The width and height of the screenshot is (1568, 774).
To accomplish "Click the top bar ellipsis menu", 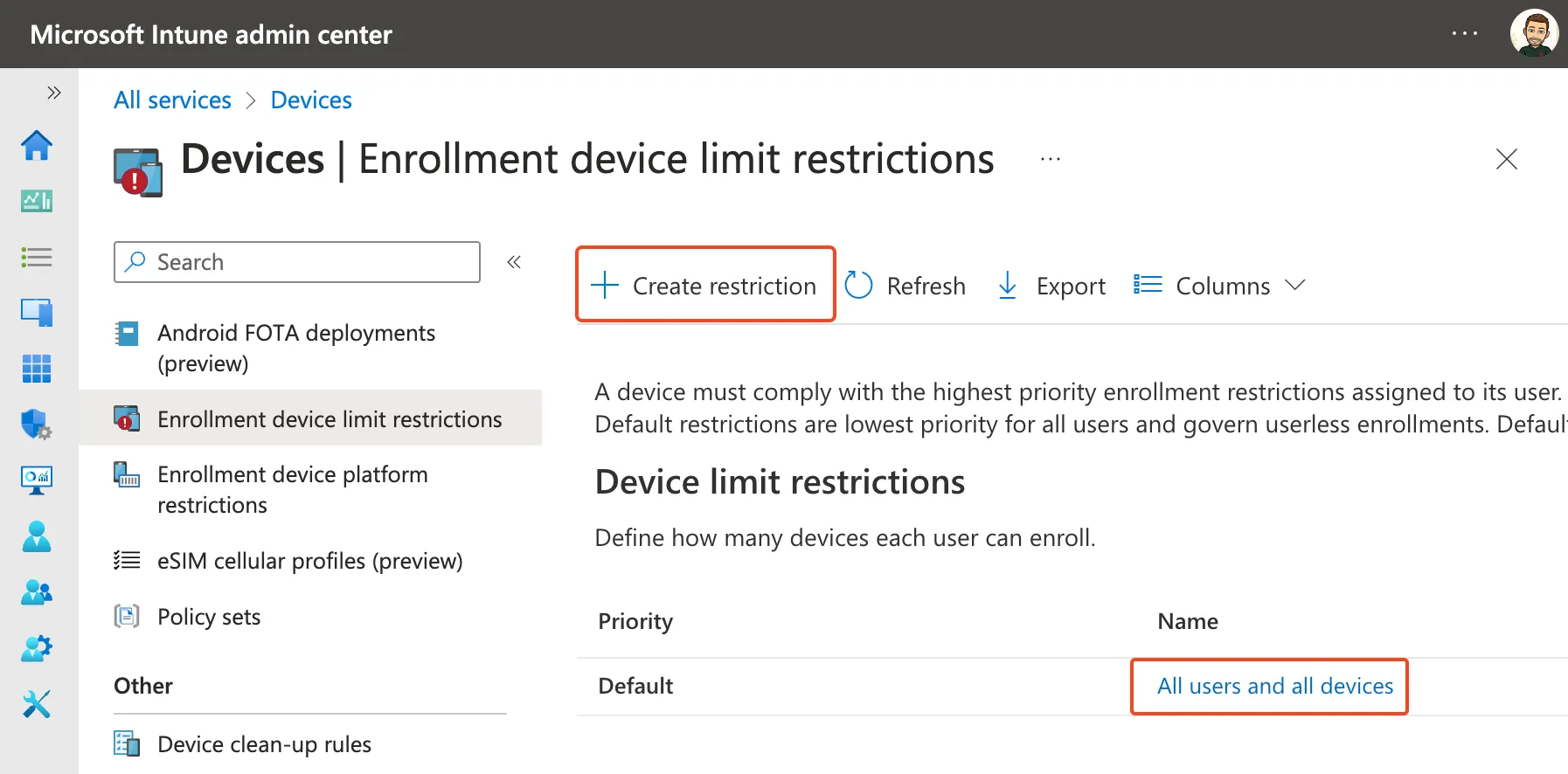I will [1465, 33].
